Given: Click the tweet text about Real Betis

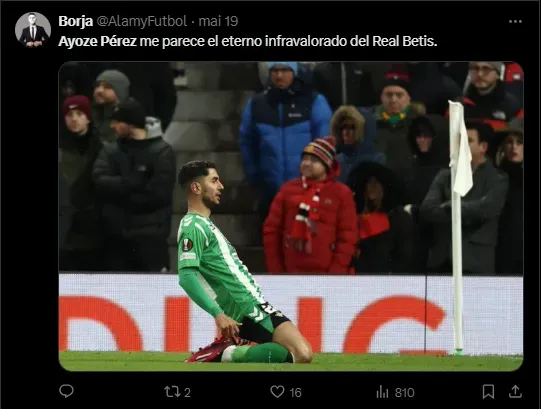Looking at the screenshot, I should pos(248,41).
